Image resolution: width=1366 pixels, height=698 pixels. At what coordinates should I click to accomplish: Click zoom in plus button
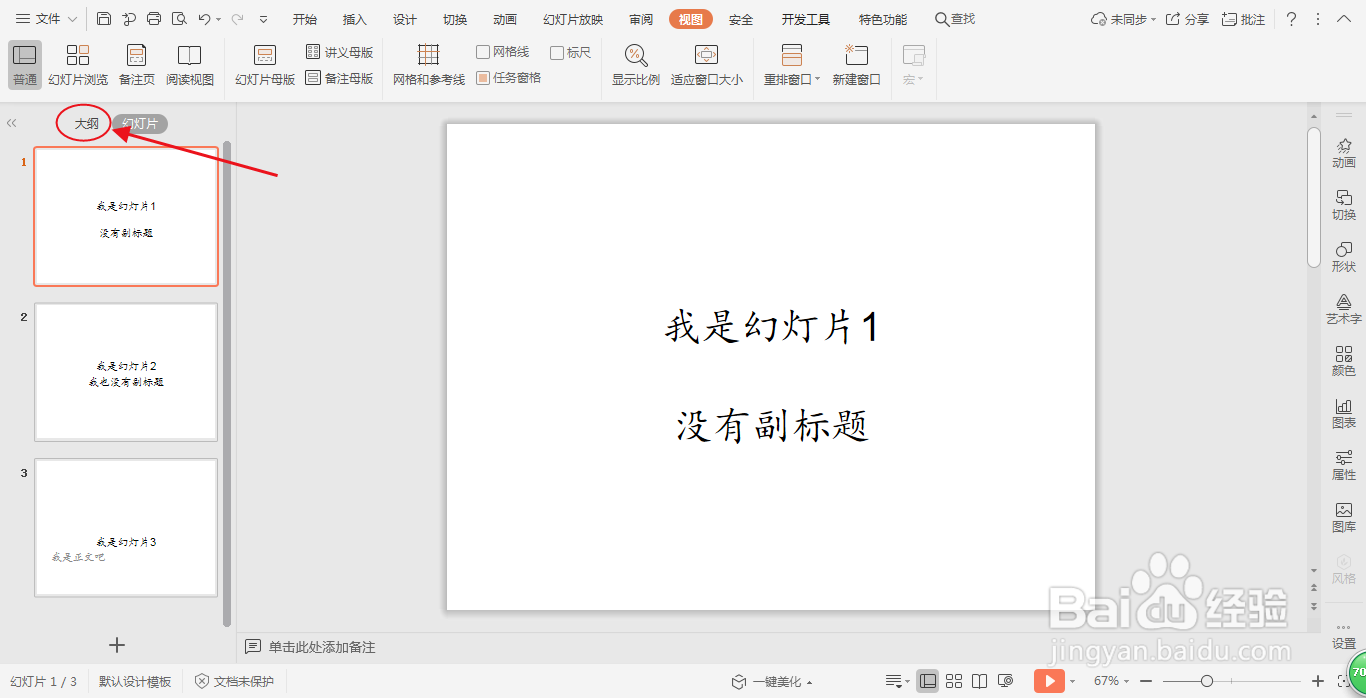coord(1318,681)
